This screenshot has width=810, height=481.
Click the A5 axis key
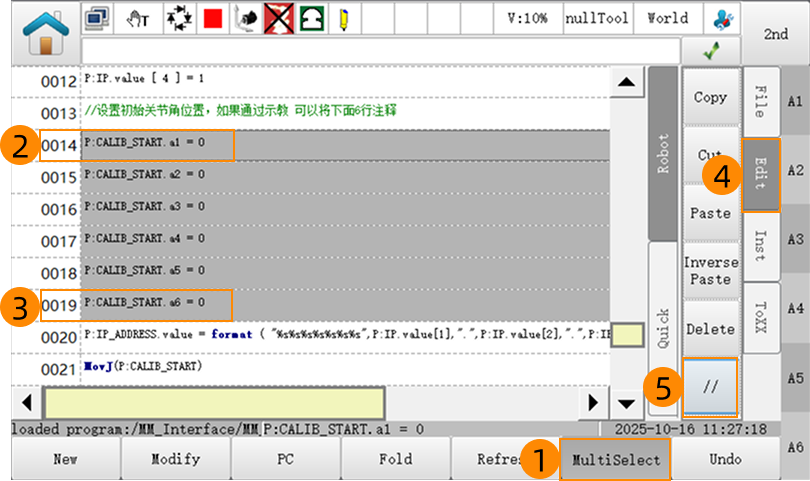796,378
